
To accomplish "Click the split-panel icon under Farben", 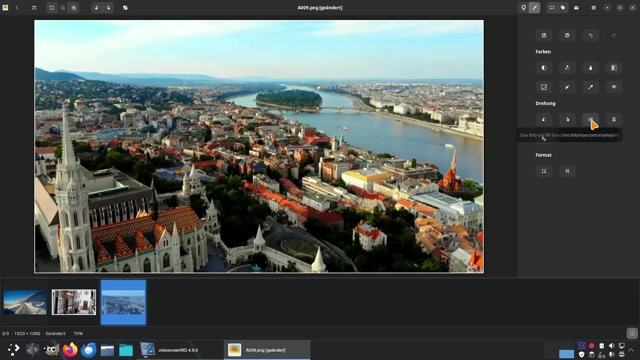I will [614, 68].
